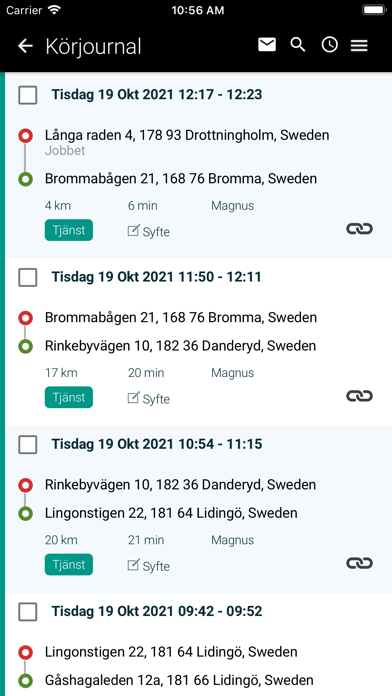Toggle Tjänst tag on the 4 km trip
Screen dimensions: 392x696
69,230
